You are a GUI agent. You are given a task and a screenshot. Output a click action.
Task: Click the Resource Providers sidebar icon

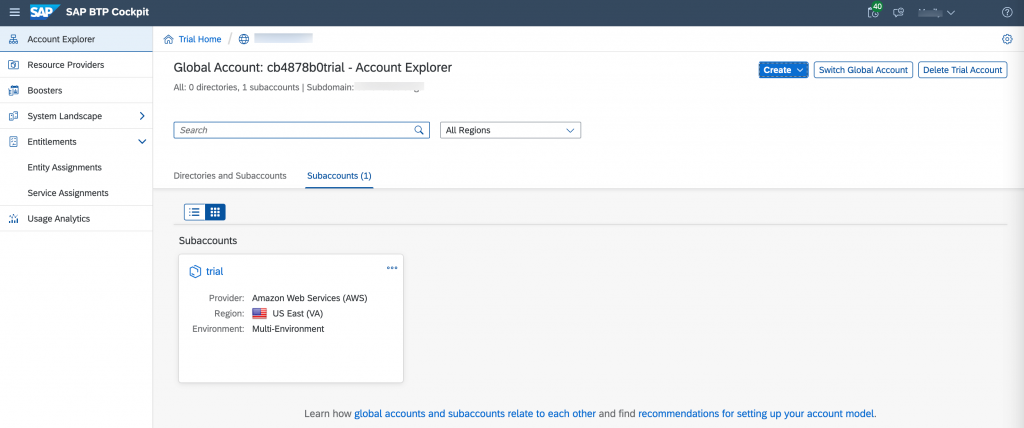[x=13, y=65]
